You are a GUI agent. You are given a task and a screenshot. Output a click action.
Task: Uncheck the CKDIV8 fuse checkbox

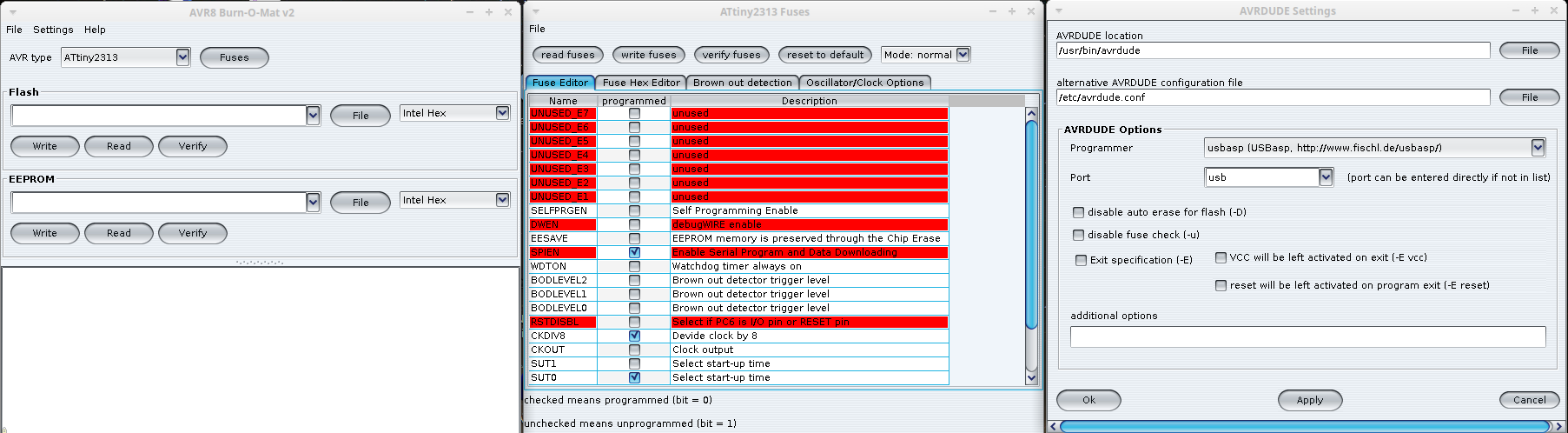coord(634,336)
